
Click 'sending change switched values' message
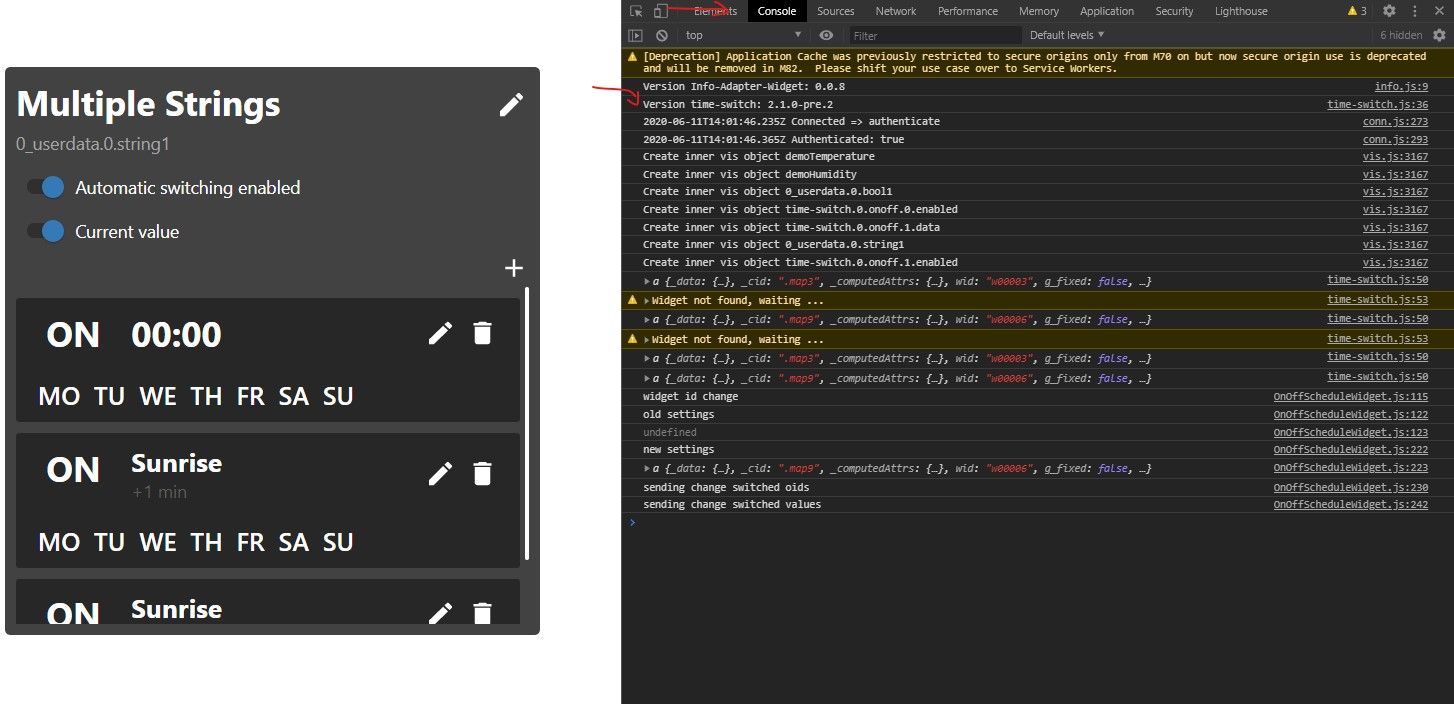pyautogui.click(x=732, y=504)
